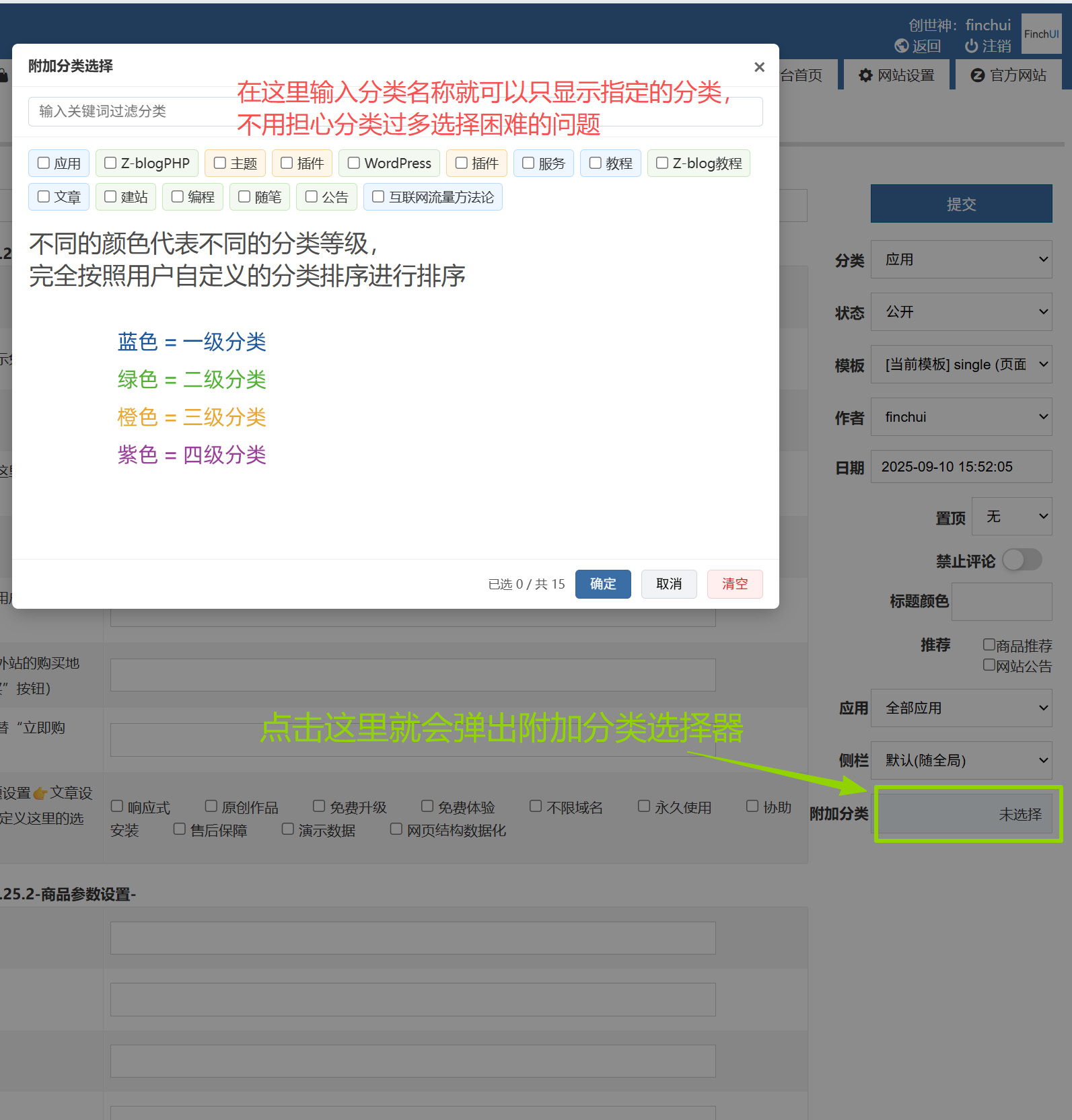This screenshot has width=1072, height=1120.
Task: Click the 网站设置 gear icon
Action: (x=865, y=75)
